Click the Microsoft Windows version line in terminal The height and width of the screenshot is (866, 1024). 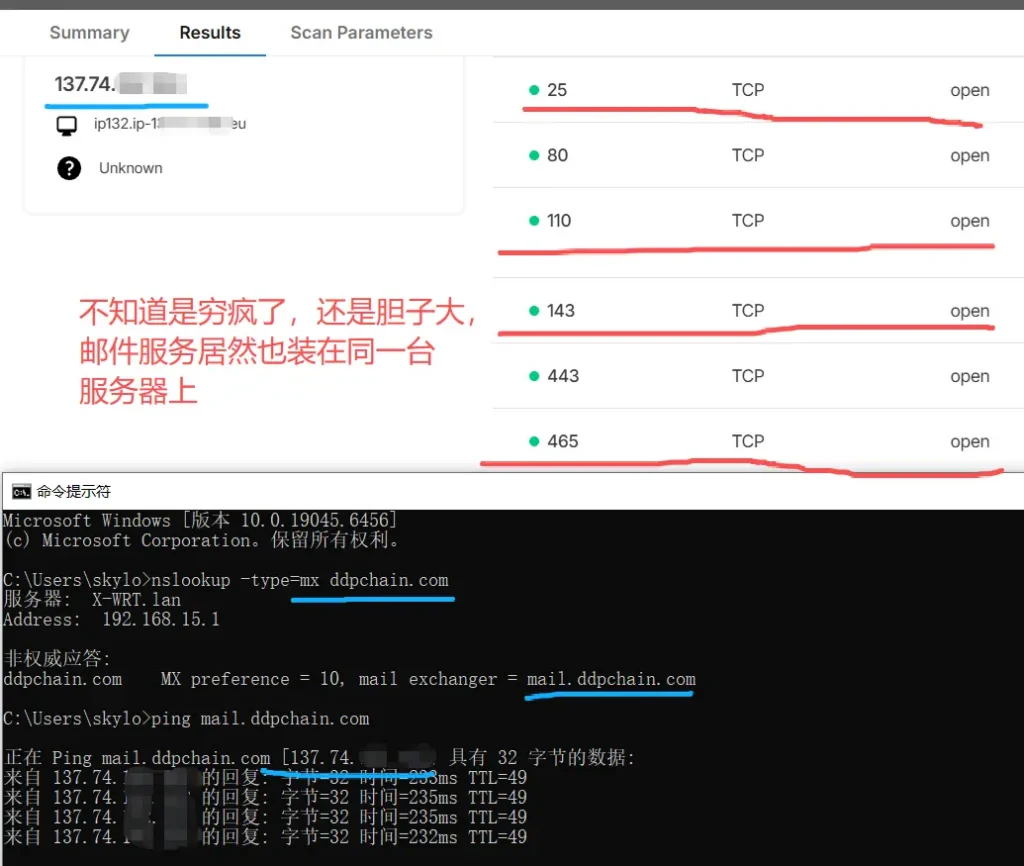pos(200,521)
